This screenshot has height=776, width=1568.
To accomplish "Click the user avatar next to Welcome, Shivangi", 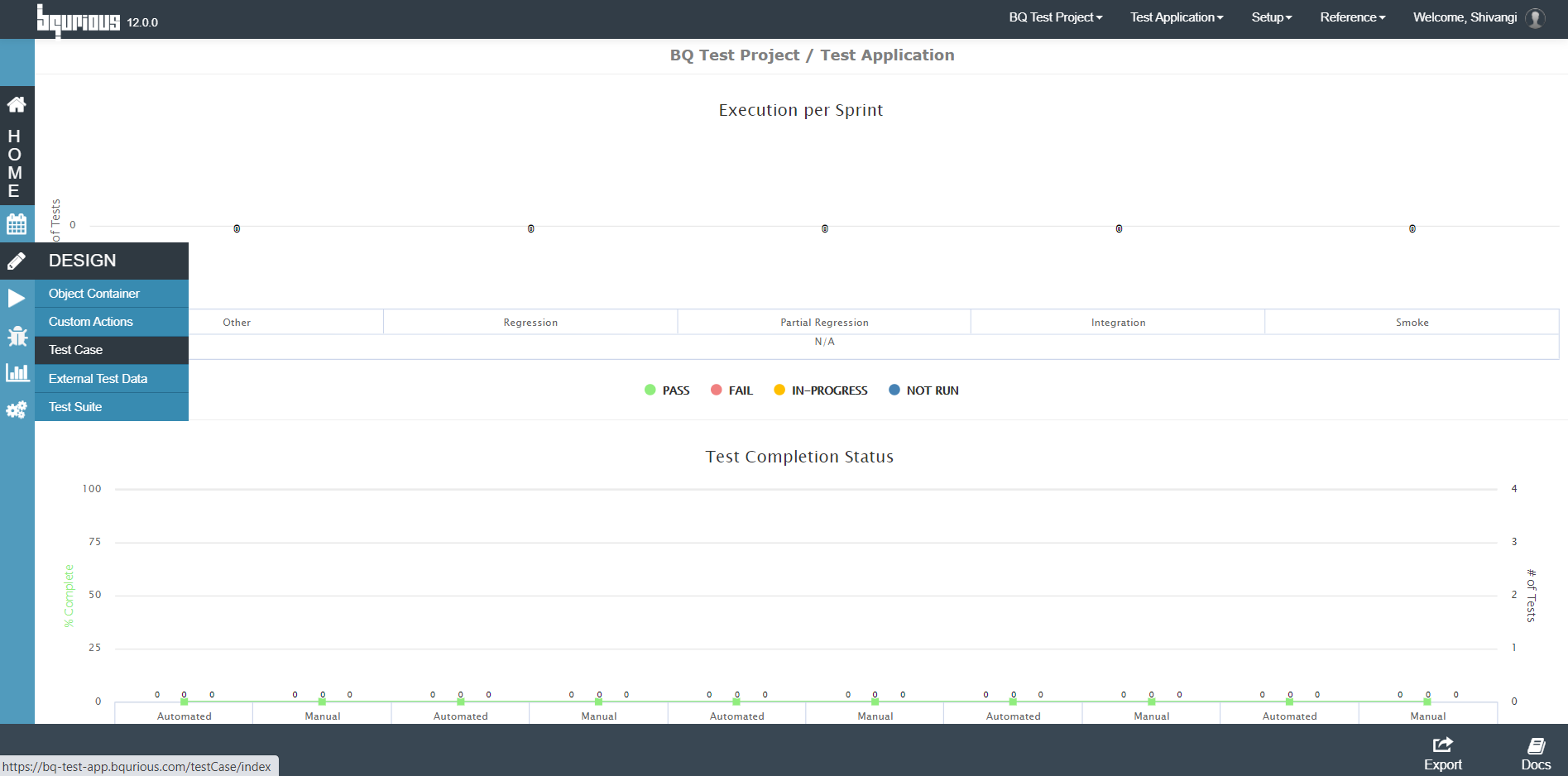I will point(1535,18).
